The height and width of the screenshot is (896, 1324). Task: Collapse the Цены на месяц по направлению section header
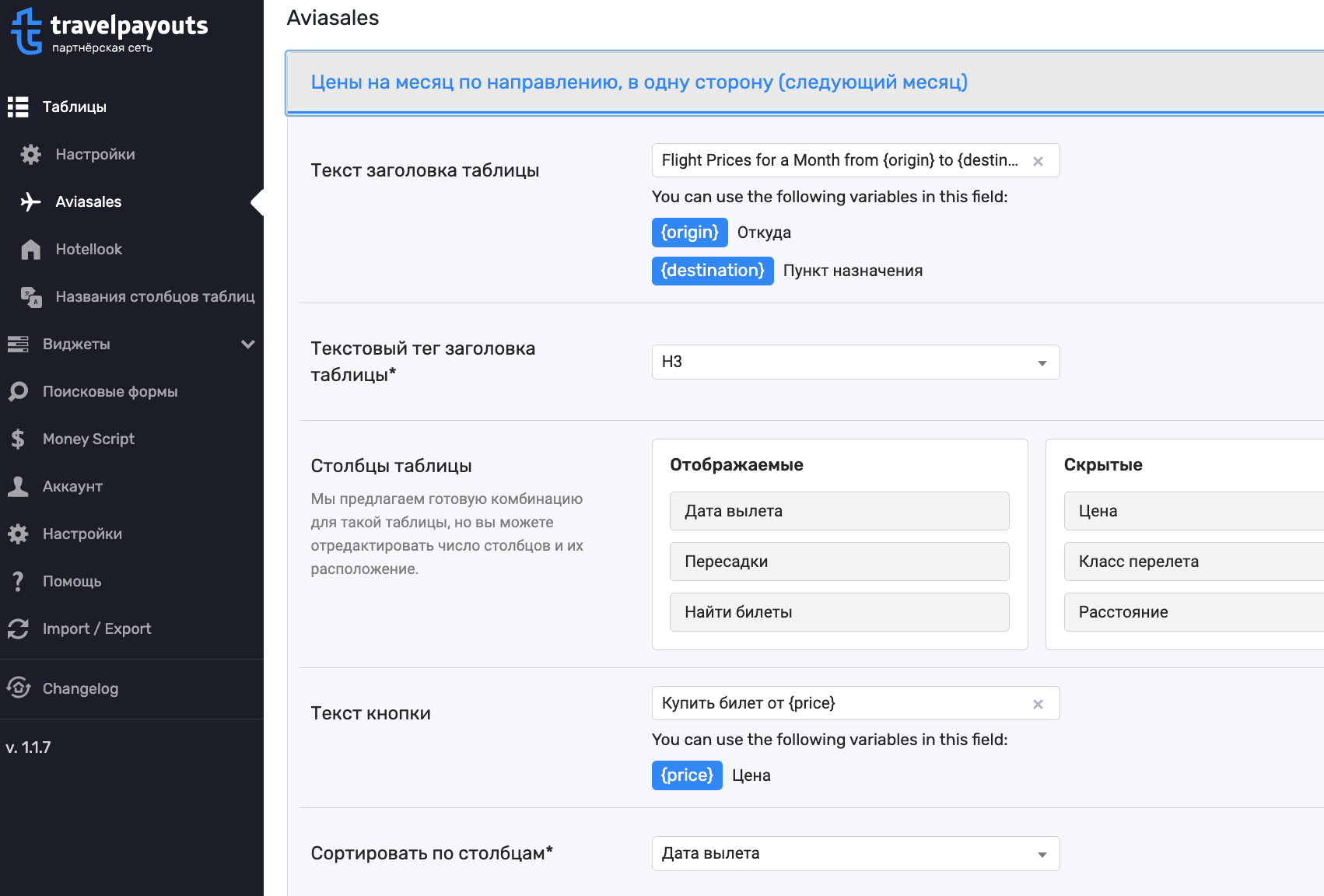(805, 82)
